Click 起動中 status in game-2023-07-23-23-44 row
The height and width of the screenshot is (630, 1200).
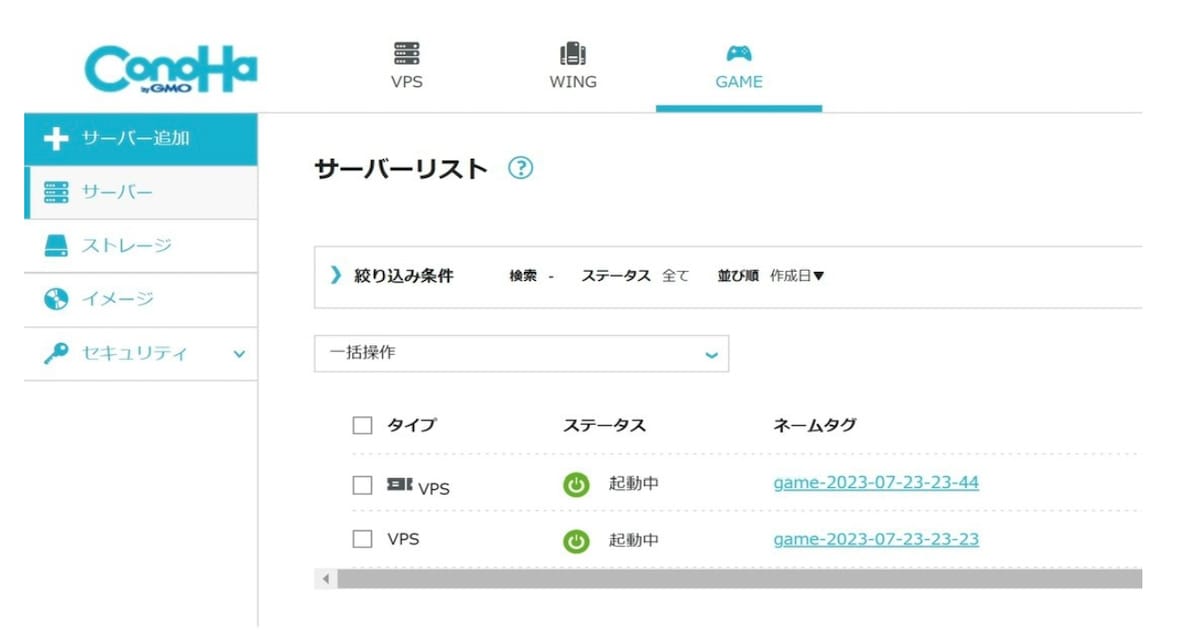[634, 484]
